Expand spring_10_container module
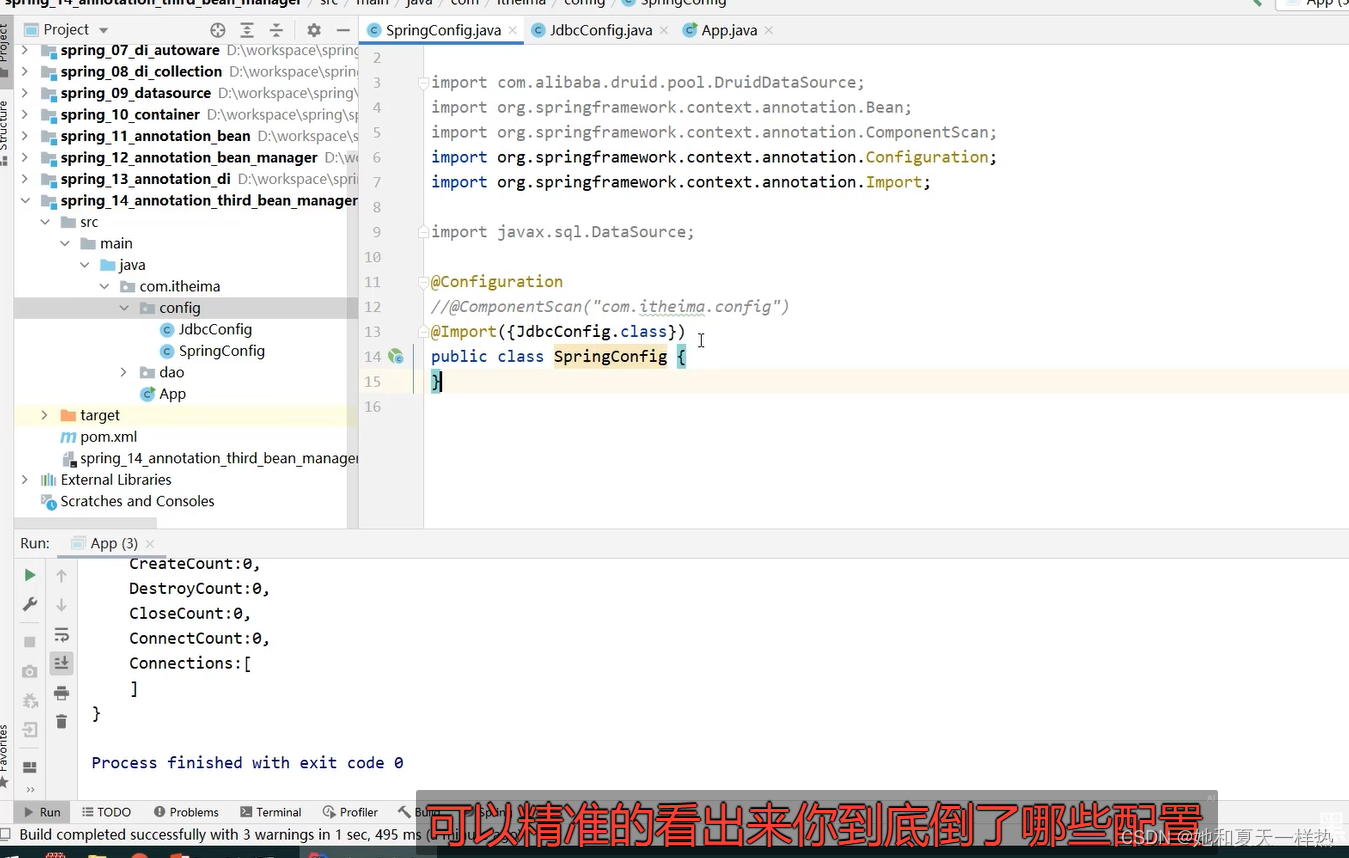1349x858 pixels. (24, 114)
